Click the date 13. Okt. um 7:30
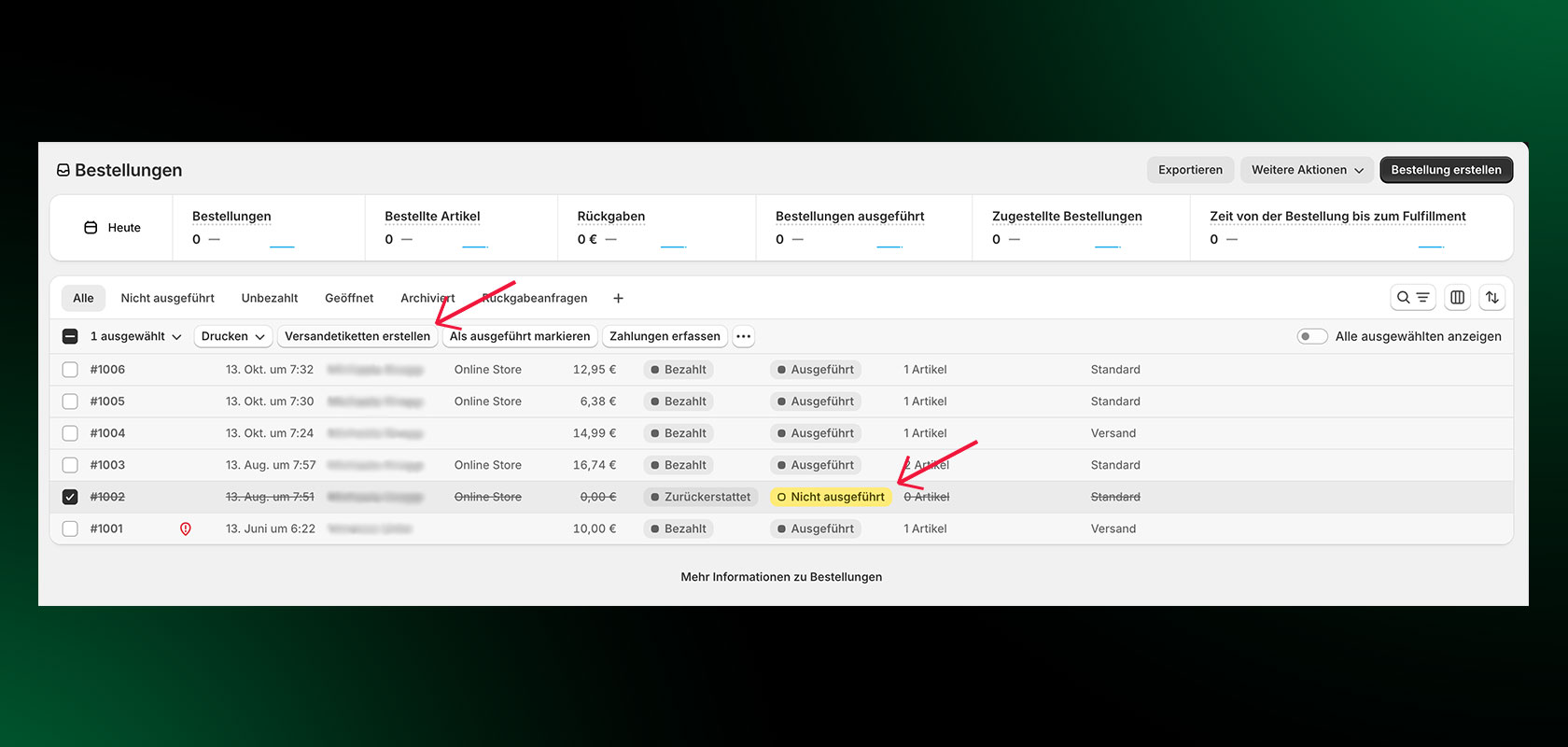Image resolution: width=1568 pixels, height=747 pixels. coord(270,402)
